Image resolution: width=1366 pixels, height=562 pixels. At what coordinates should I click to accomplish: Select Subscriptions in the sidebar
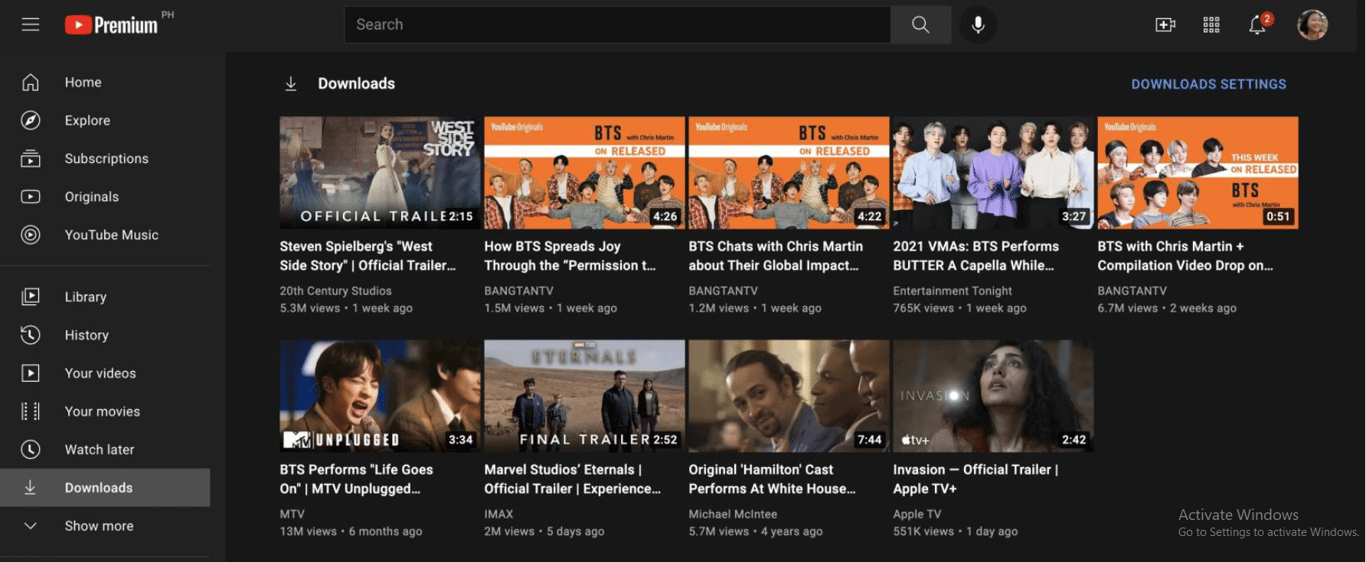105,158
